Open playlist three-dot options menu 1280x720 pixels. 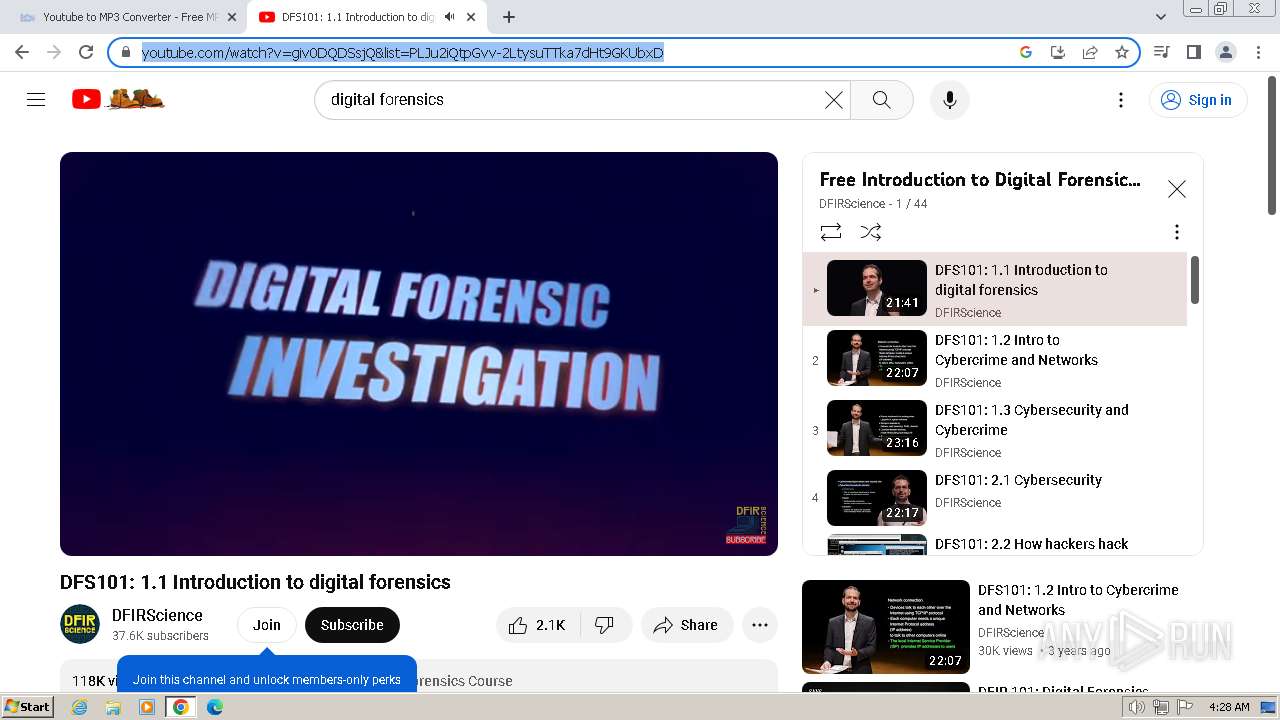pyautogui.click(x=1176, y=232)
